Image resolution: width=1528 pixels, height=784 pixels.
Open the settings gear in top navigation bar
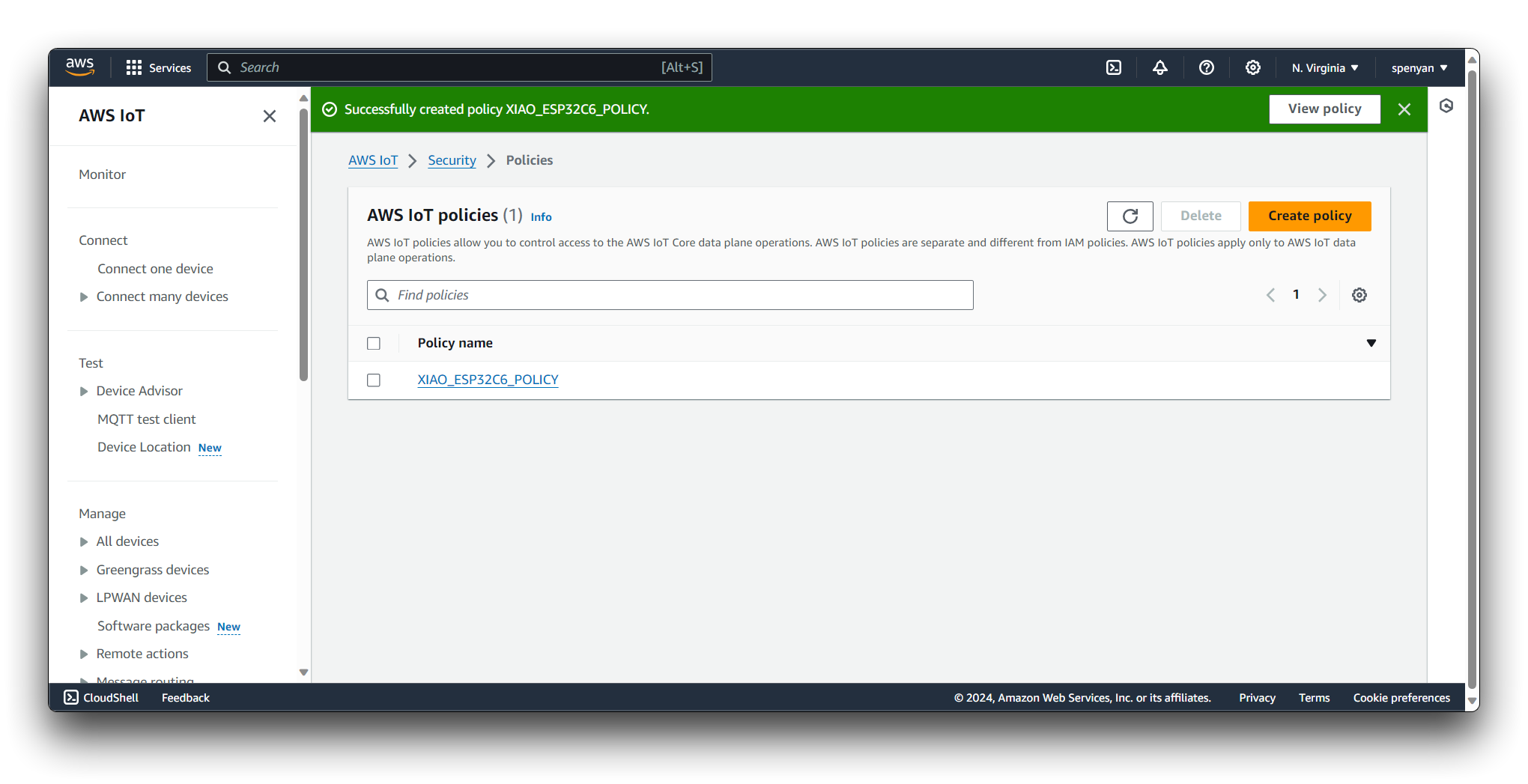point(1252,68)
